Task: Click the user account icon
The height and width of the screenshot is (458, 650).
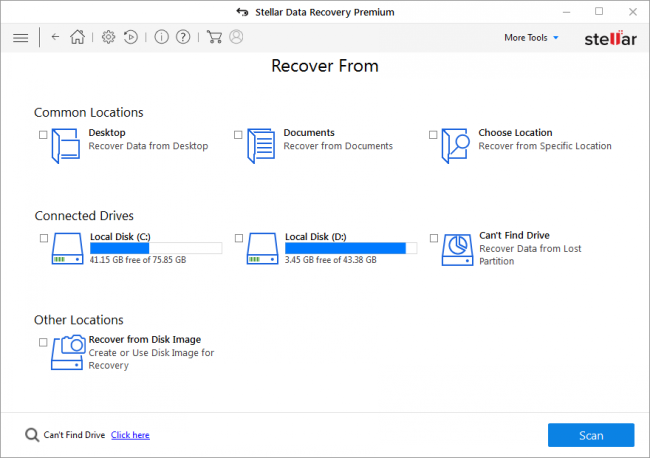Action: point(236,37)
